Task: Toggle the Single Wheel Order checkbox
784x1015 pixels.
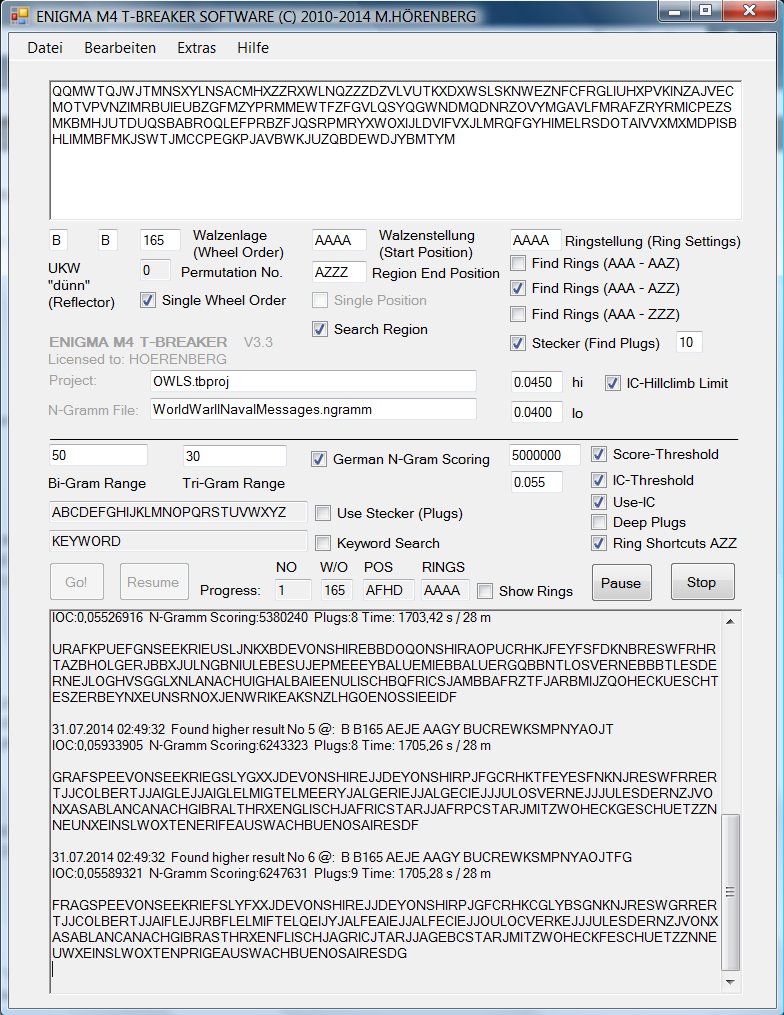Action: (148, 300)
